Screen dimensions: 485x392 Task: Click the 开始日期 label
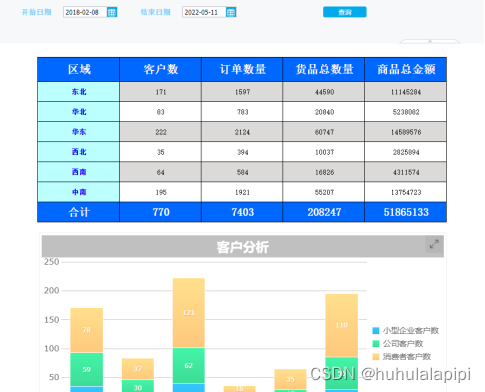(x=37, y=12)
